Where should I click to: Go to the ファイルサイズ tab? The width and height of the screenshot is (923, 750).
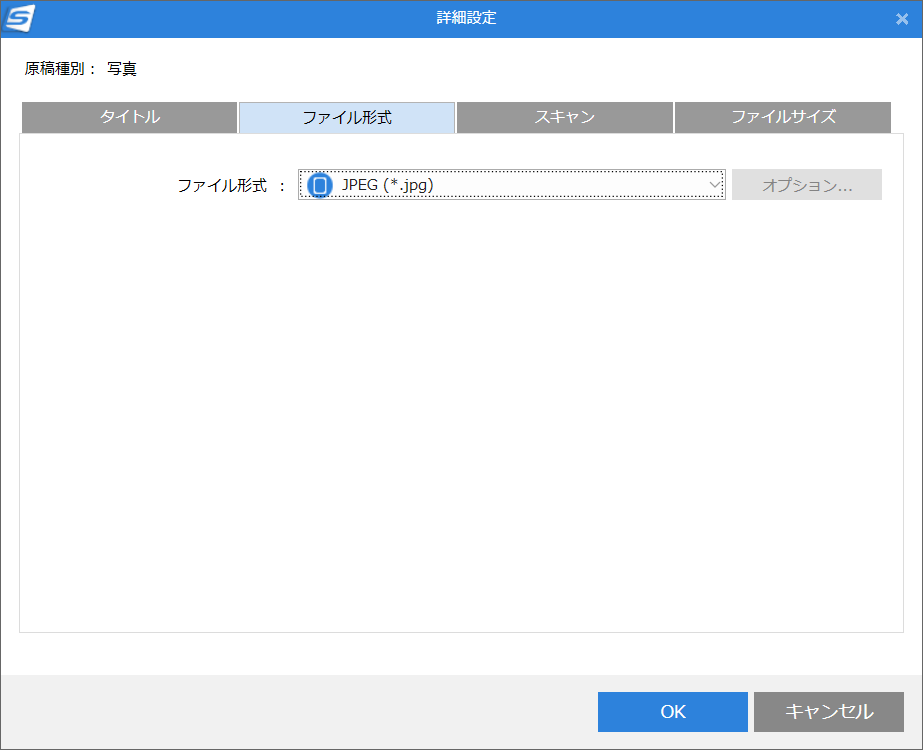[783, 117]
